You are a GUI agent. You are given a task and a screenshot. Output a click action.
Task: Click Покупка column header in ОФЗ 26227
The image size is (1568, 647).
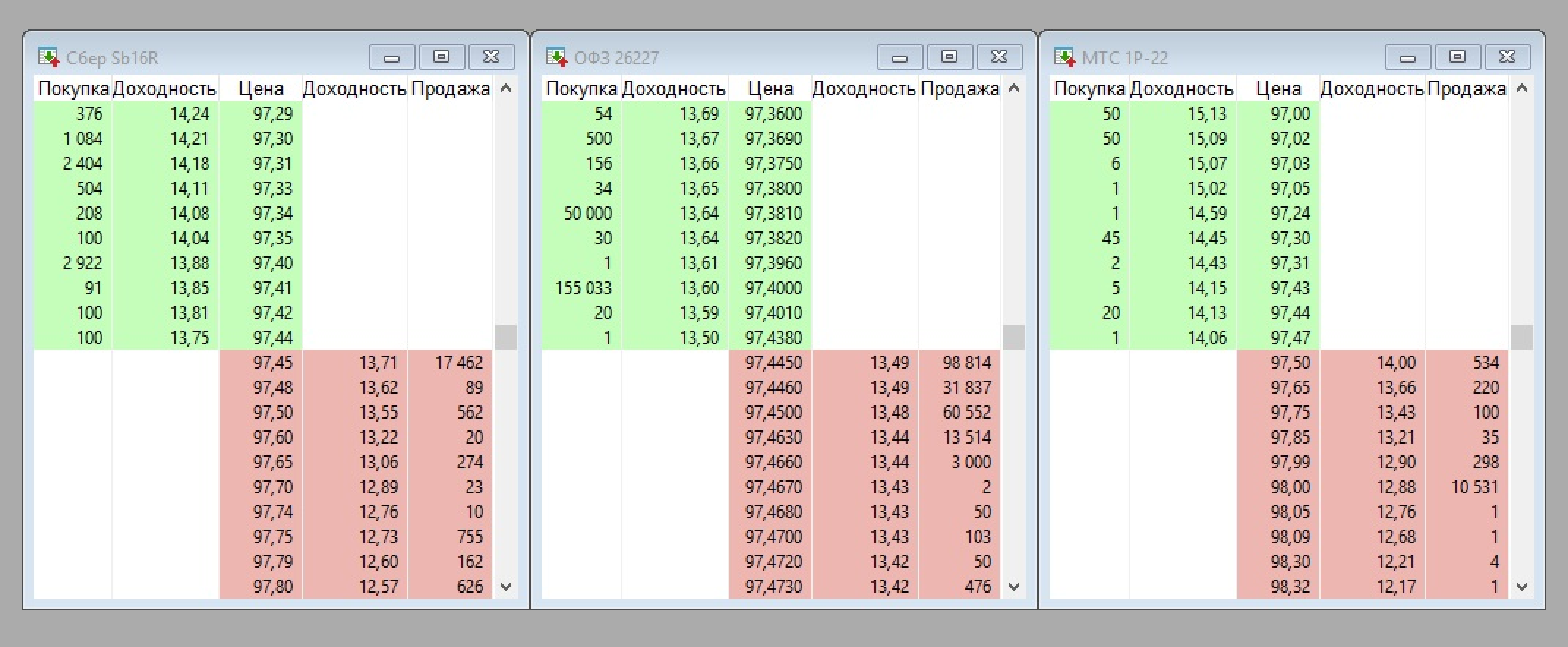(581, 89)
